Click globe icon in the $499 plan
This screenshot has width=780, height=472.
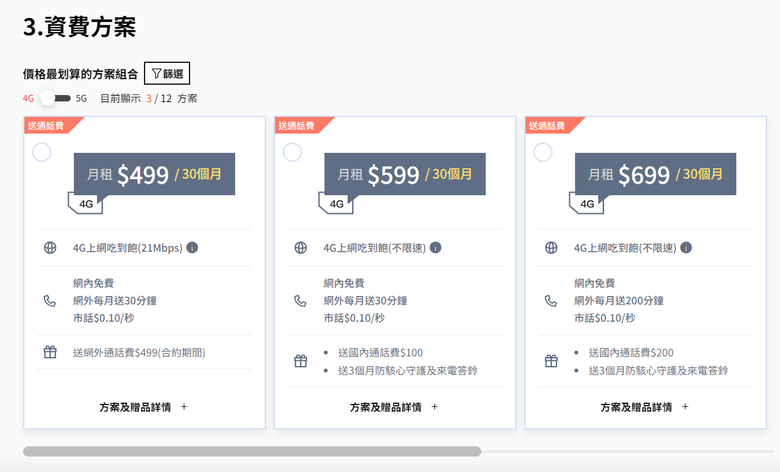click(50, 247)
